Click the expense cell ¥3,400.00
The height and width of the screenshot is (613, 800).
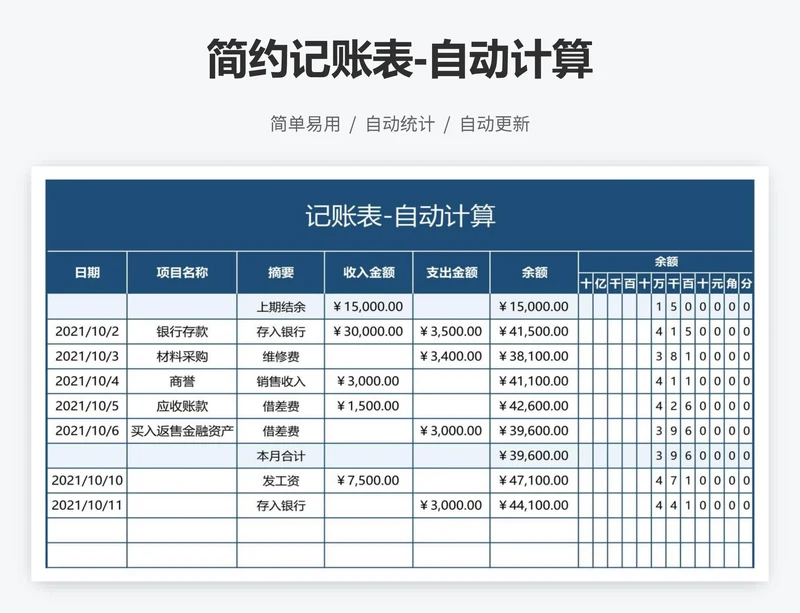click(452, 356)
